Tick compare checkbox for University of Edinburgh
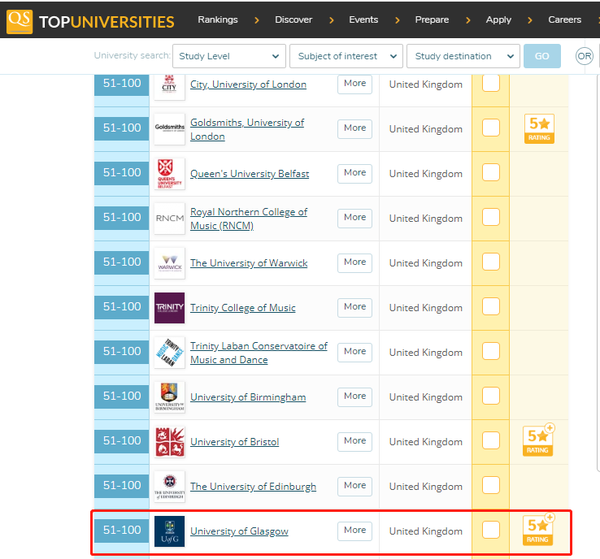The width and height of the screenshot is (600, 559). pyautogui.click(x=491, y=486)
